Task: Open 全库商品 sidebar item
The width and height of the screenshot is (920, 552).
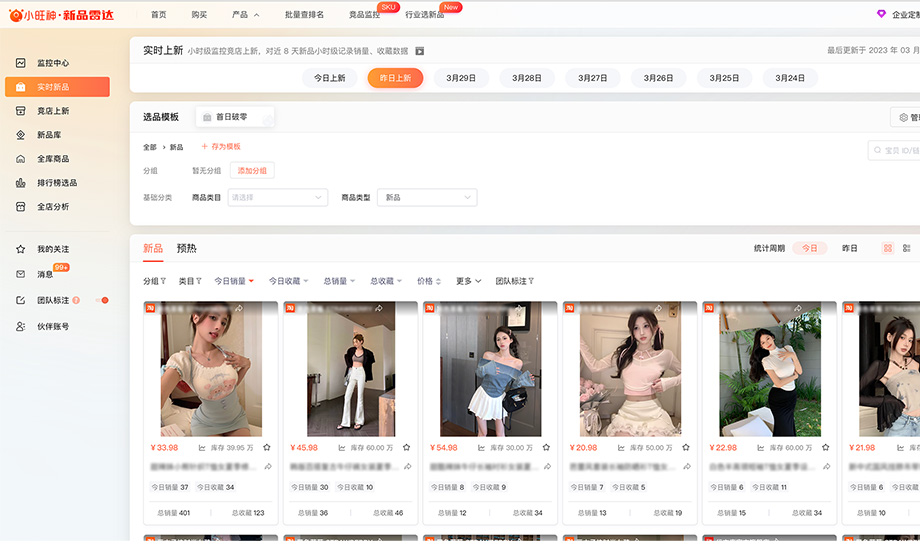Action: [x=53, y=159]
